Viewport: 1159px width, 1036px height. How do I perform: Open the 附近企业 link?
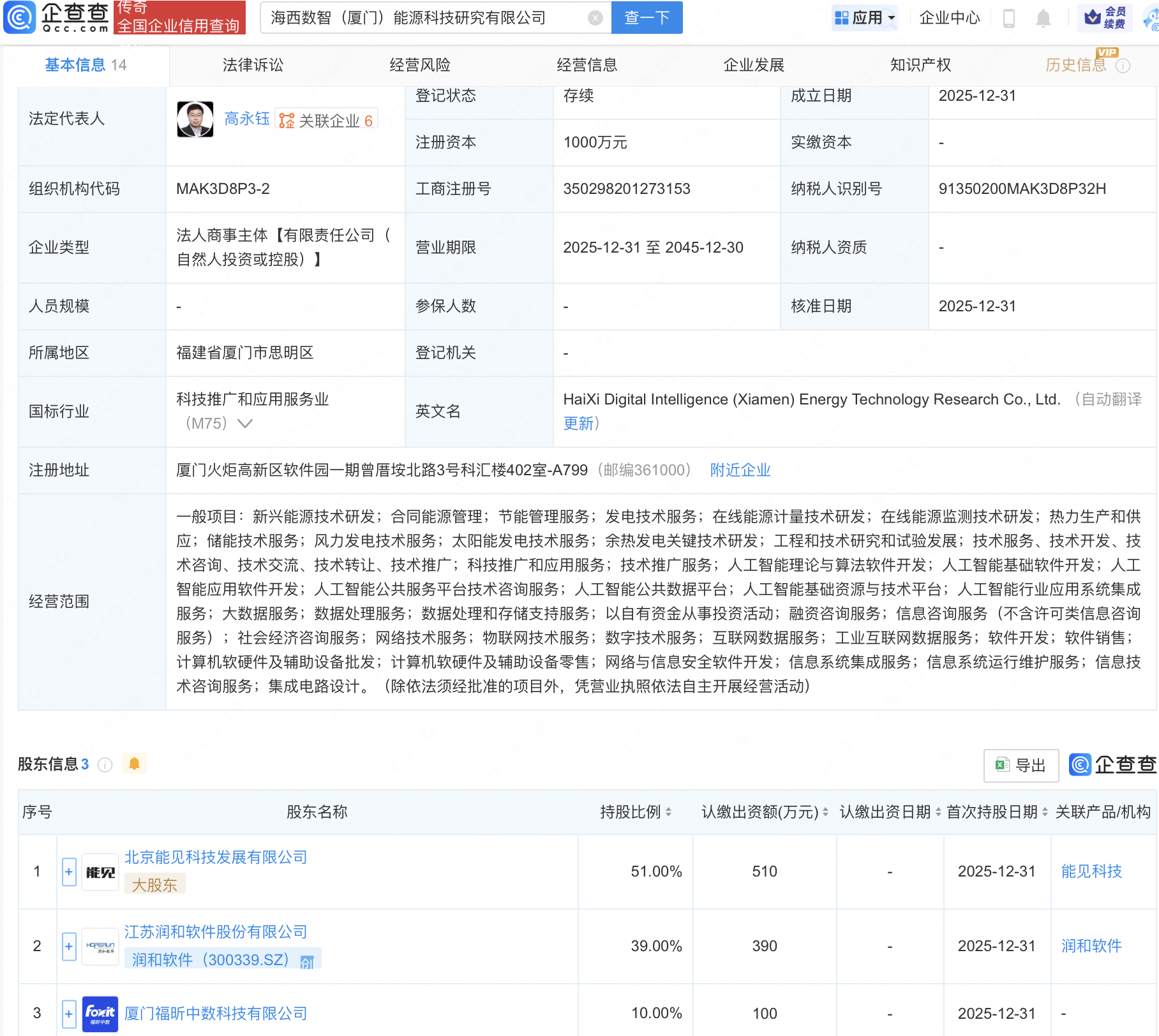pyautogui.click(x=740, y=470)
